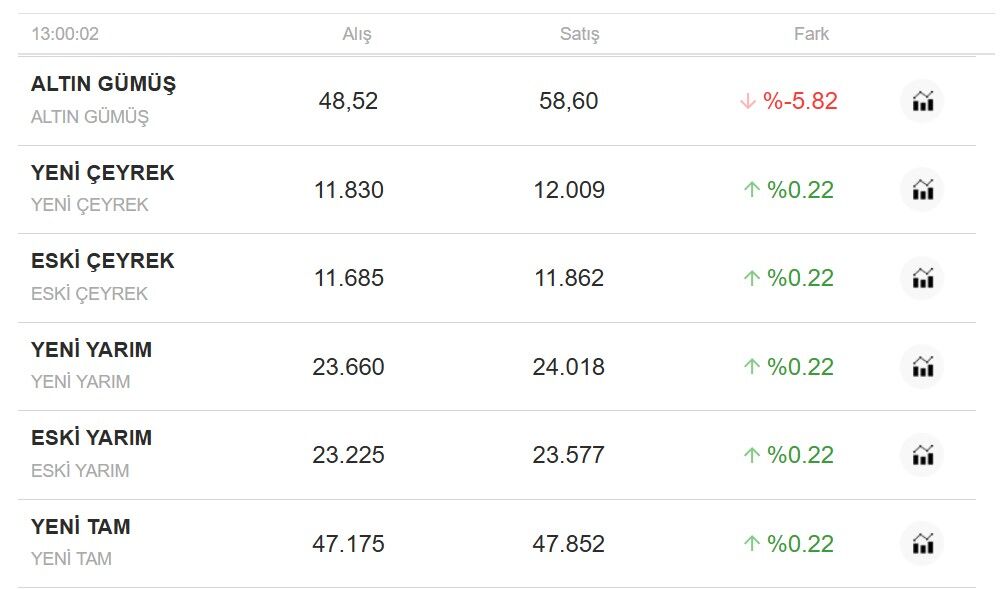
Task: Open chart icon for ALTIN GÜMÜŞ row
Action: pyautogui.click(x=922, y=101)
